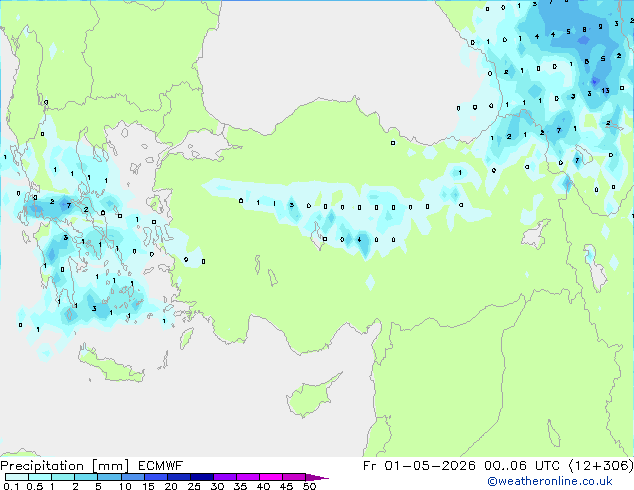The height and width of the screenshot is (490, 634).
Task: Click the 0.5–1 mm legend color swatch
Action: [x=40, y=477]
